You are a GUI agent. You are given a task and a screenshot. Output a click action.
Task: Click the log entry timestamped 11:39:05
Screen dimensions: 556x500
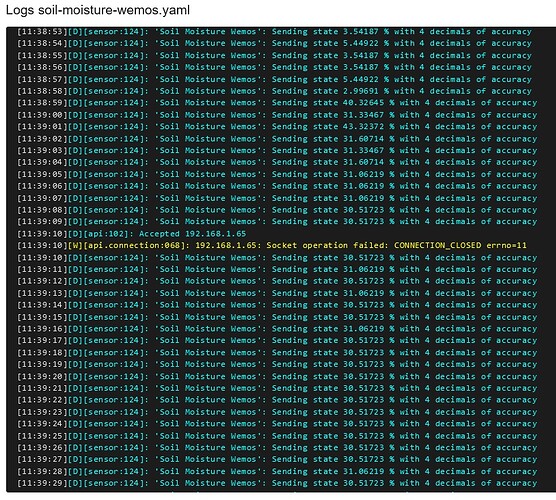[277, 174]
